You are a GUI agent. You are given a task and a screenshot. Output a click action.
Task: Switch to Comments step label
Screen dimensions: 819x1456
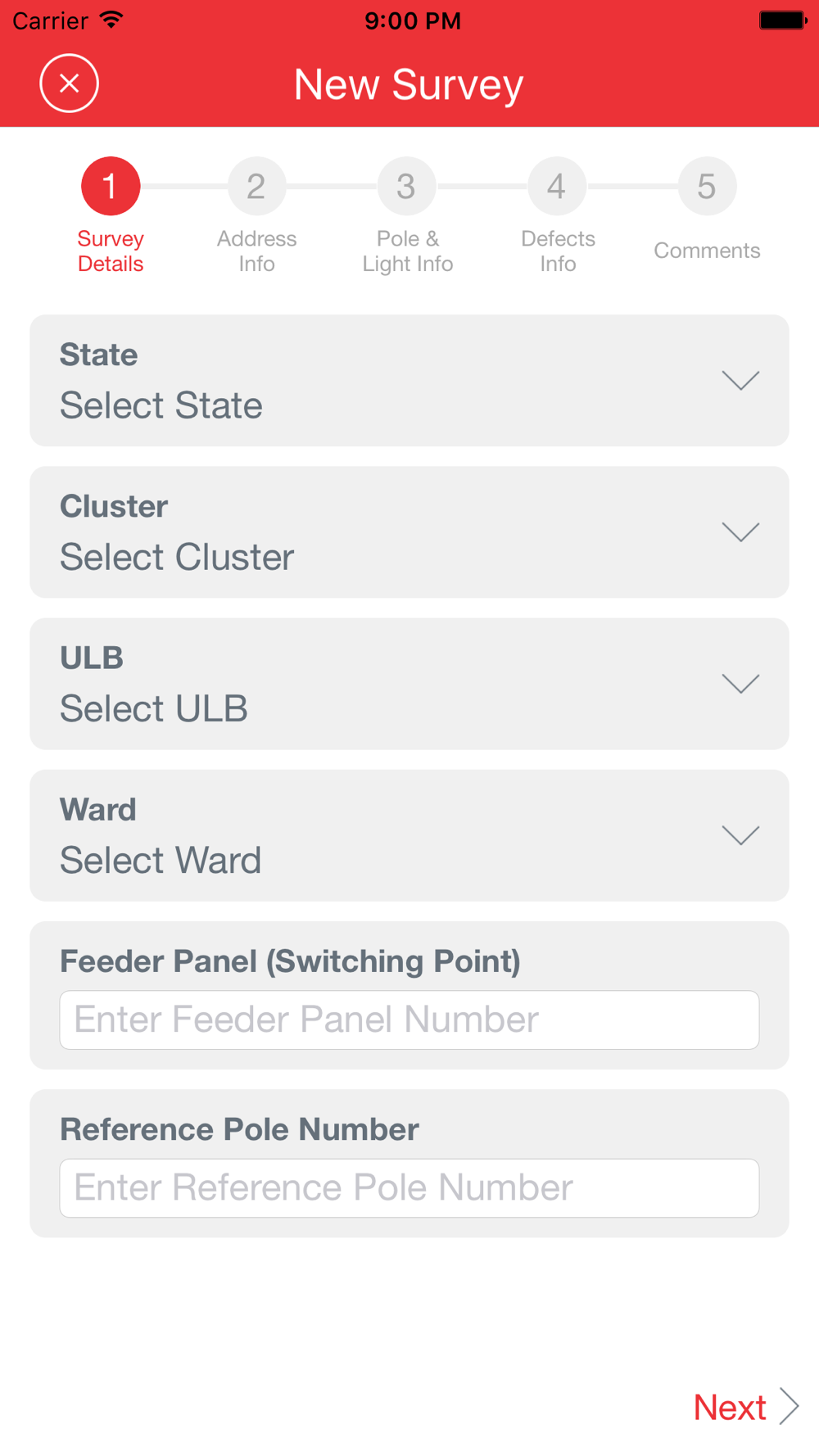coord(707,251)
